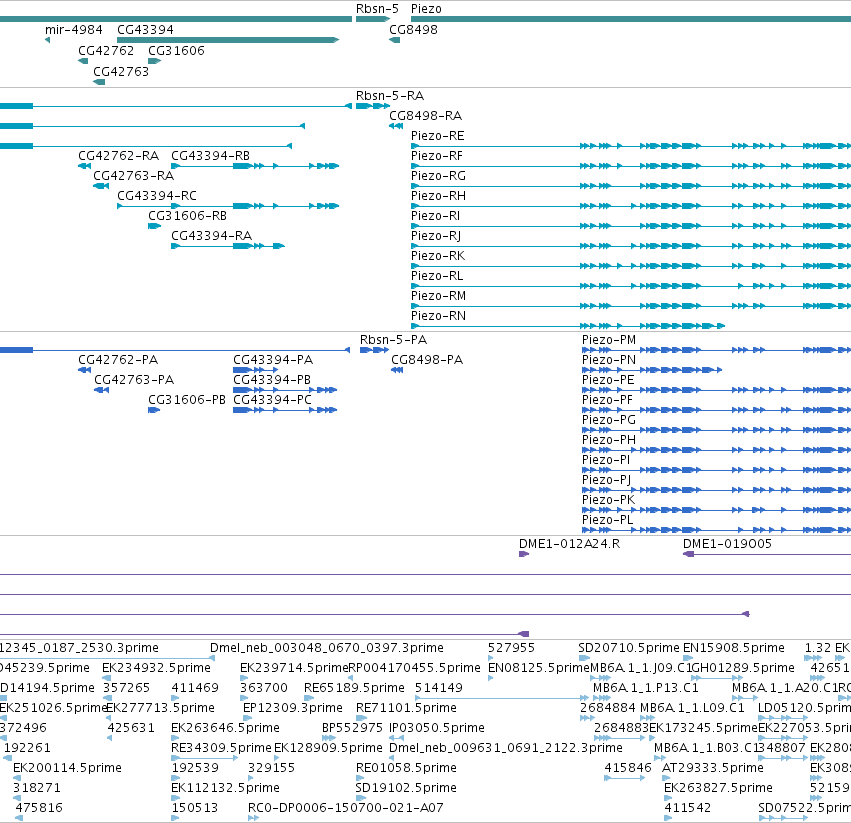The height and width of the screenshot is (823, 851).
Task: Click protein CG42763-PA
Action: click(x=134, y=380)
